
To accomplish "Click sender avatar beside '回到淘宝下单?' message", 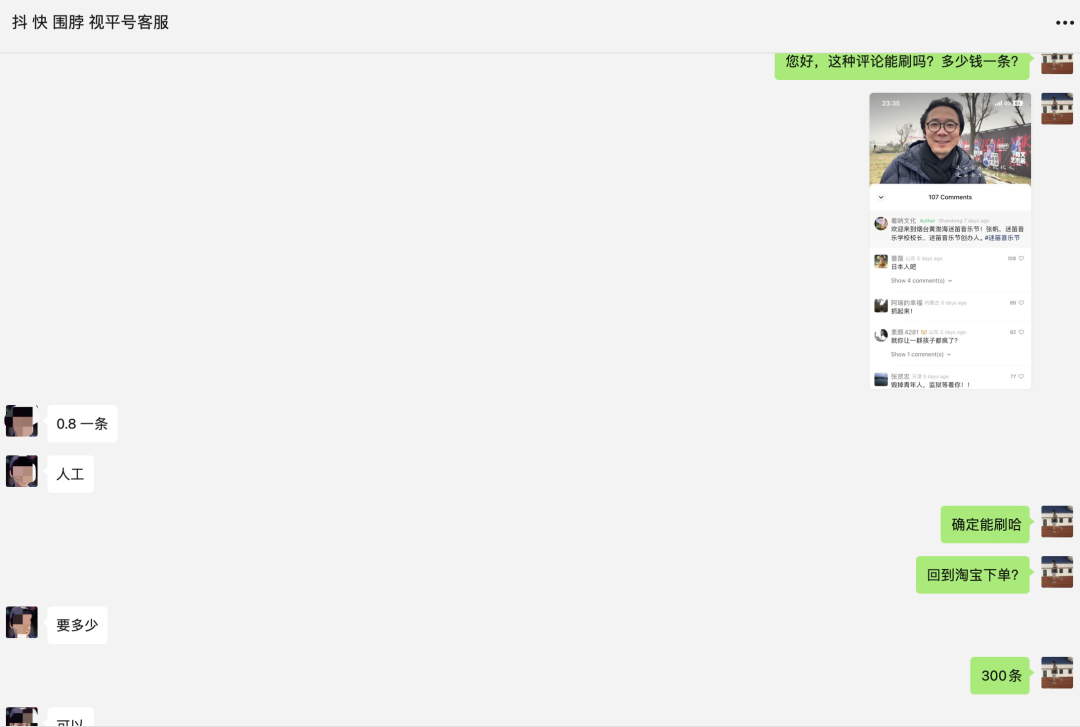I will [x=1057, y=572].
